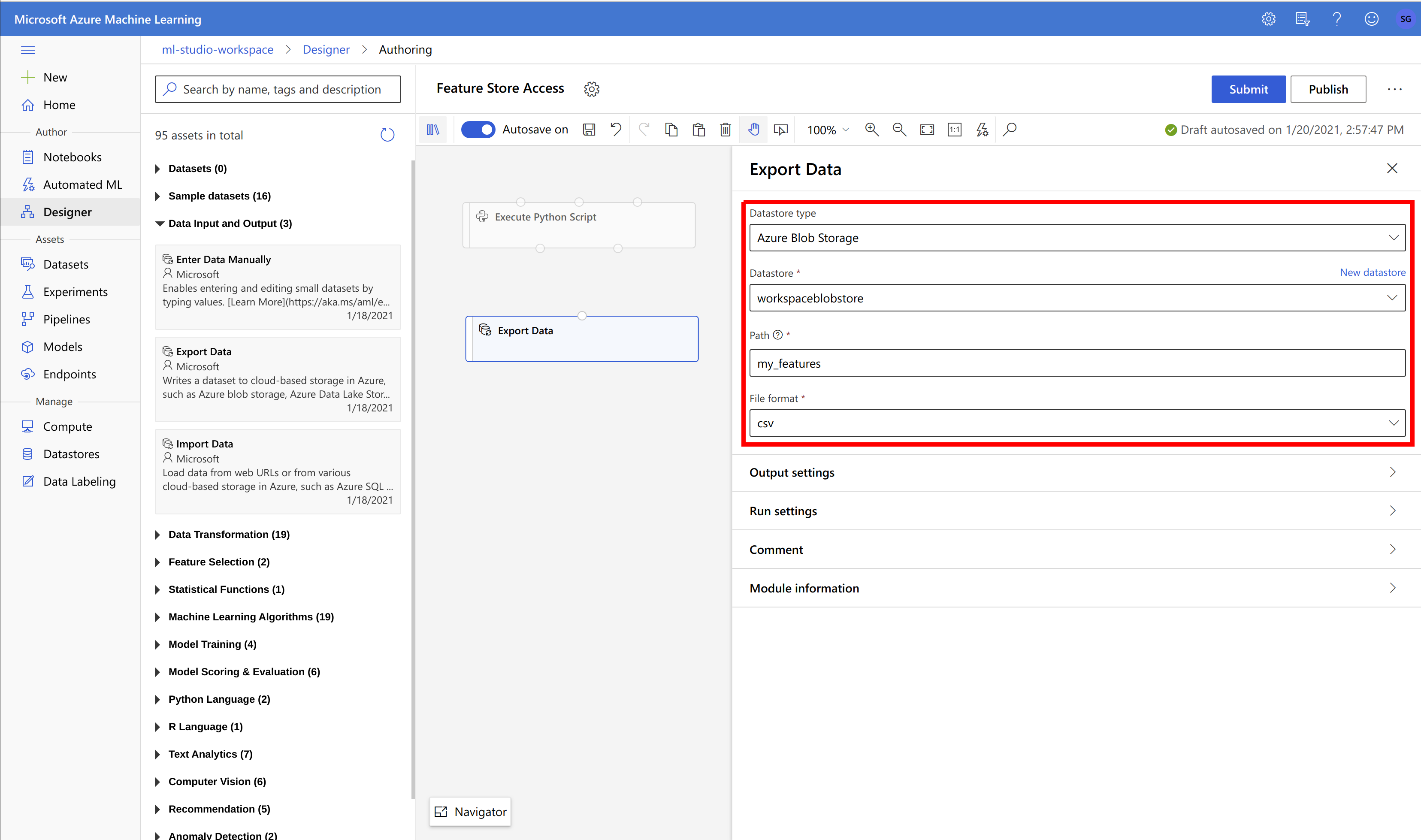Toggle the asset library panel icon

[x=433, y=130]
